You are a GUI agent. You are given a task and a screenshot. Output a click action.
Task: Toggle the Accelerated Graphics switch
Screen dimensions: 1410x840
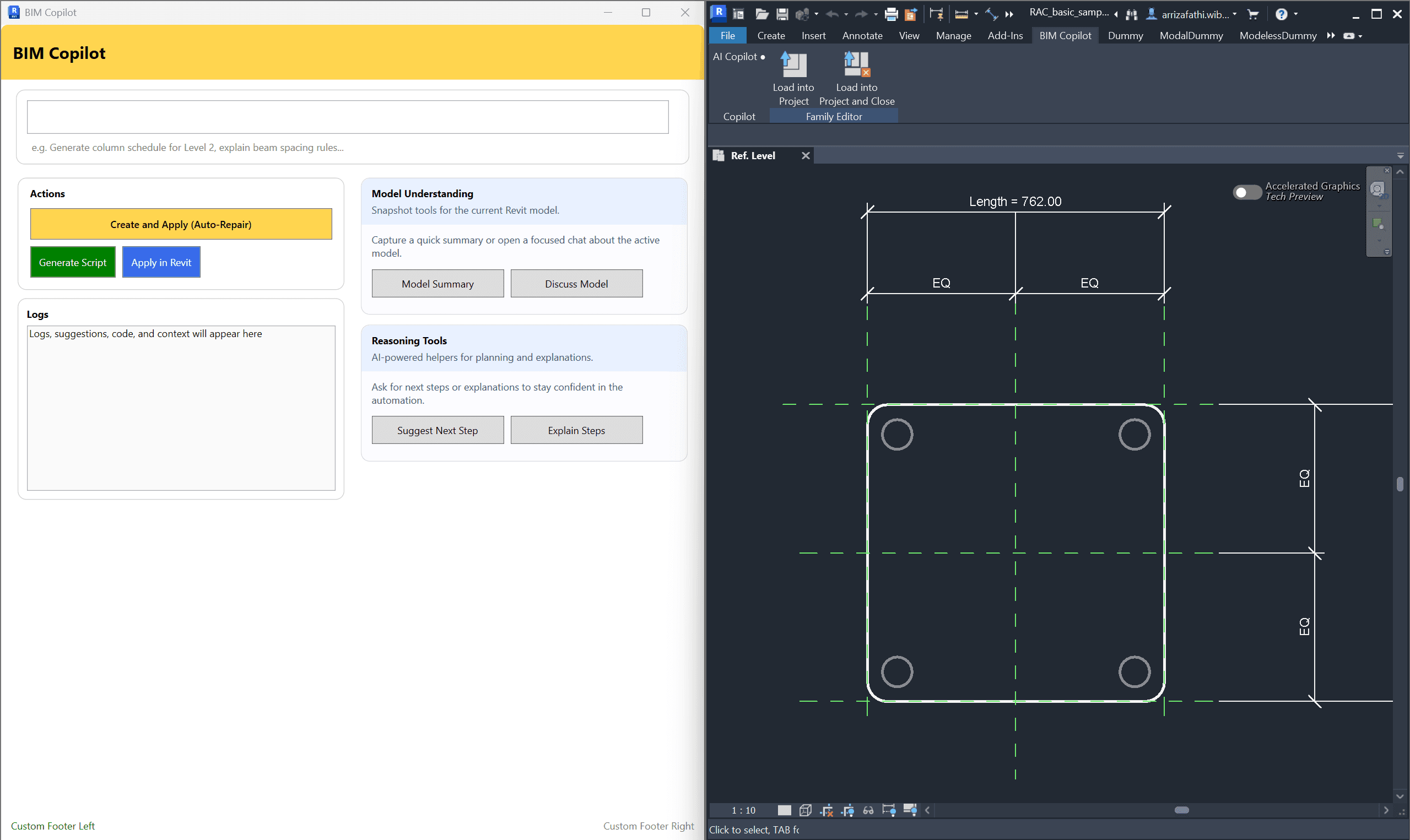[1247, 192]
